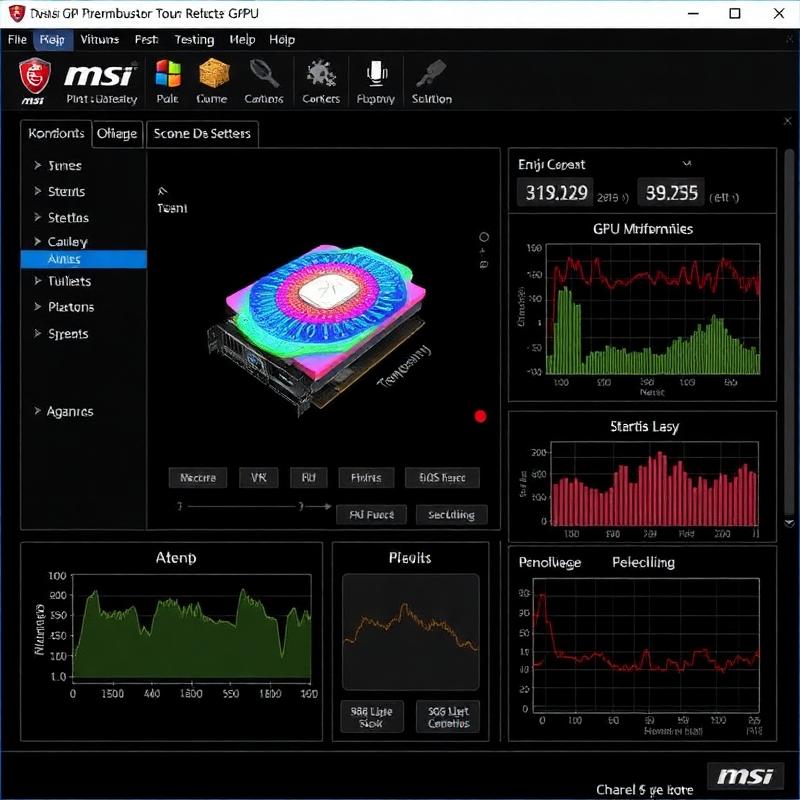Image resolution: width=800 pixels, height=800 pixels.
Task: Select the wrench Solution icon in the toolbar
Action: 430,72
